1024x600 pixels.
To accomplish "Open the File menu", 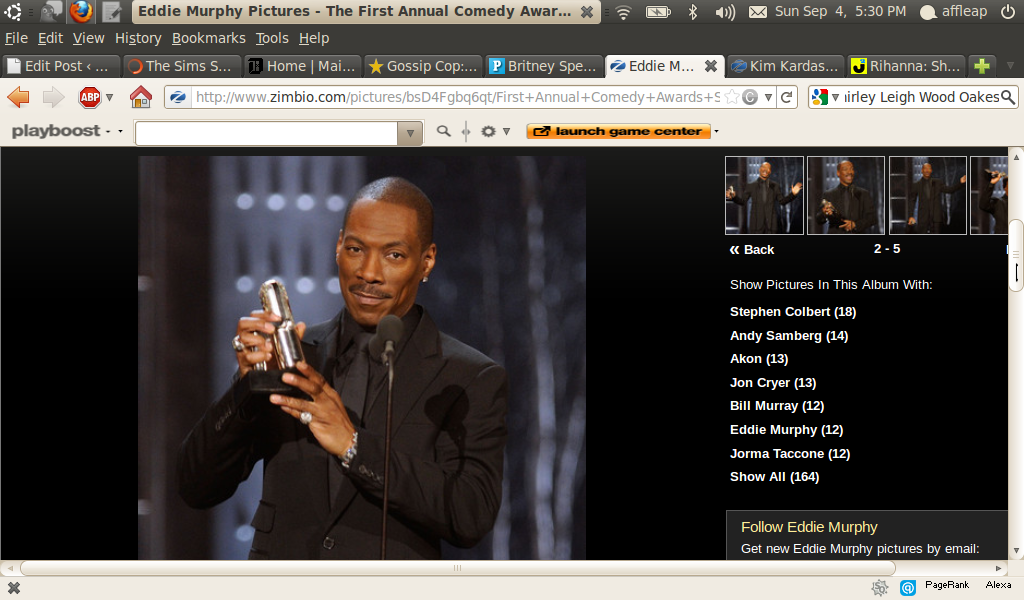I will 16,39.
